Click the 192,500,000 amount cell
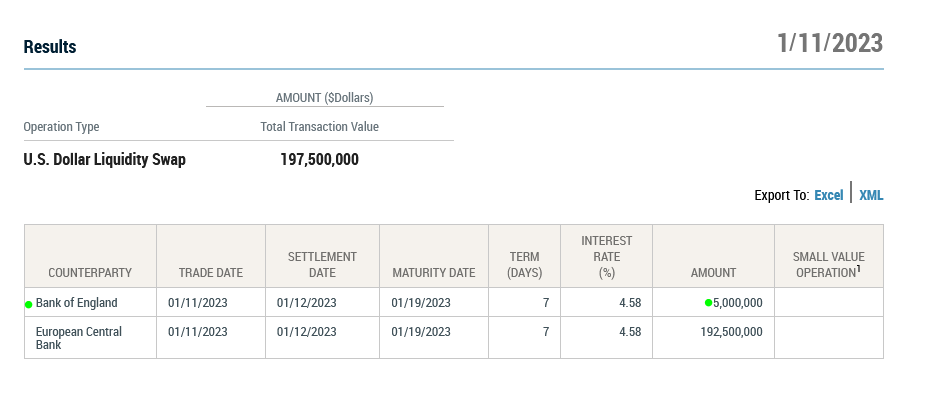Viewport: 929px width, 394px height. (713, 338)
